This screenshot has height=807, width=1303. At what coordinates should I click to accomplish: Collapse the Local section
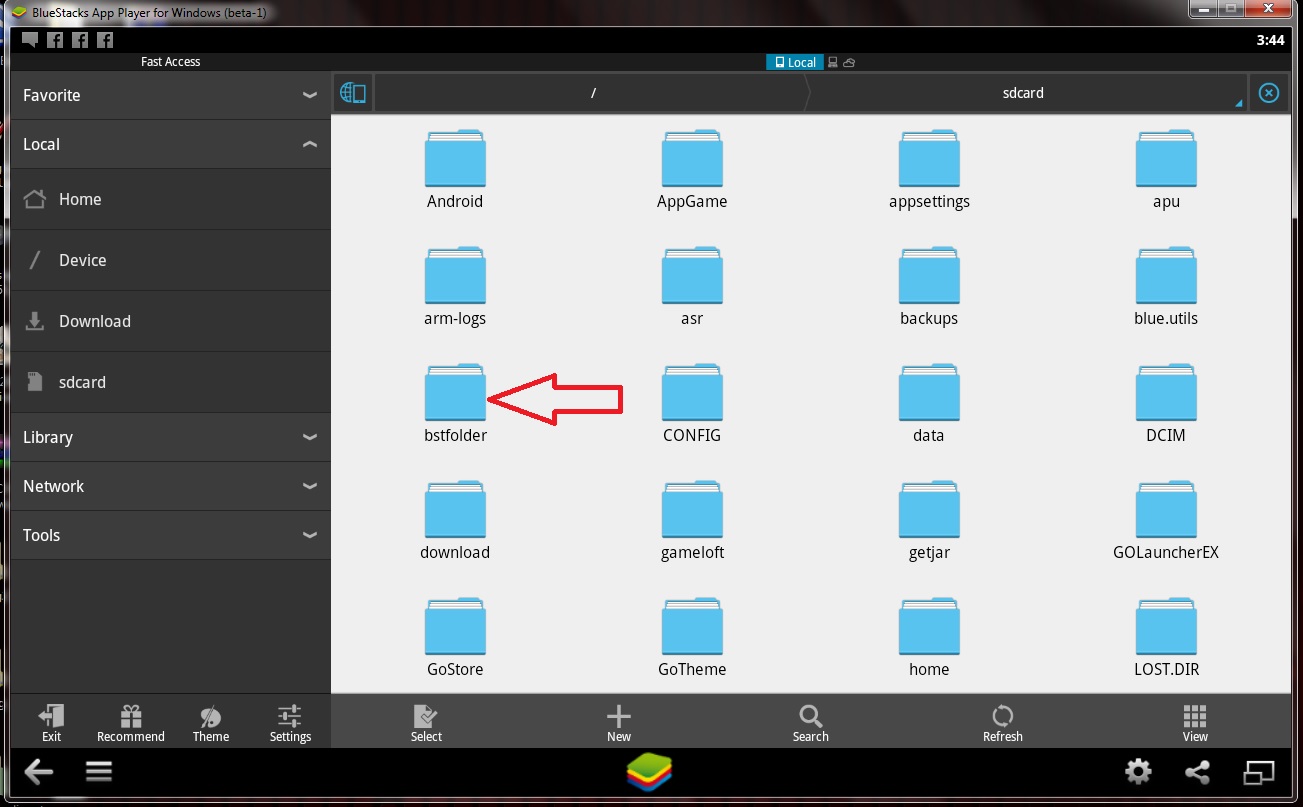[170, 144]
